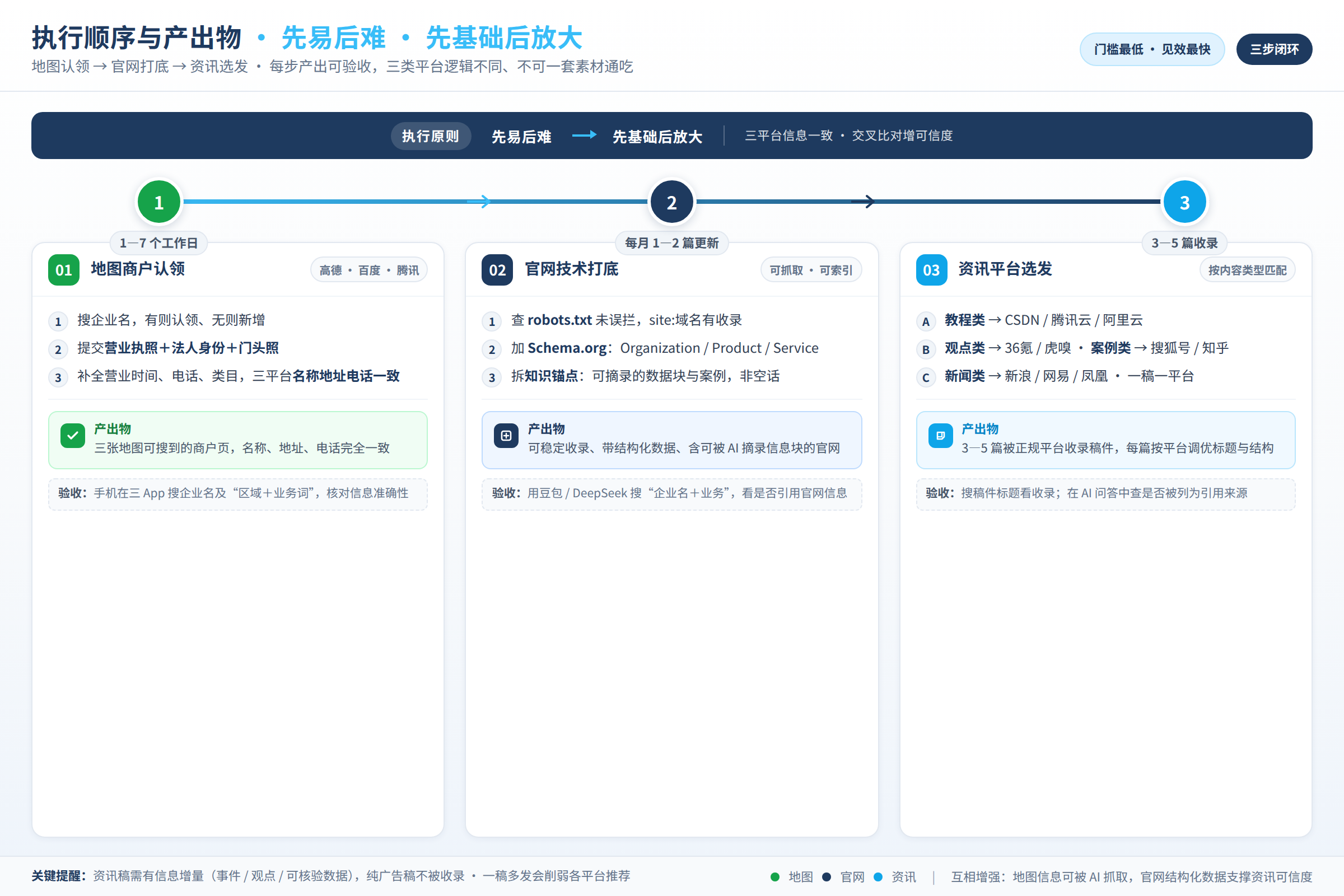
Task: Click the arrow between 先易后难 and 先基础后放大
Action: pos(584,135)
